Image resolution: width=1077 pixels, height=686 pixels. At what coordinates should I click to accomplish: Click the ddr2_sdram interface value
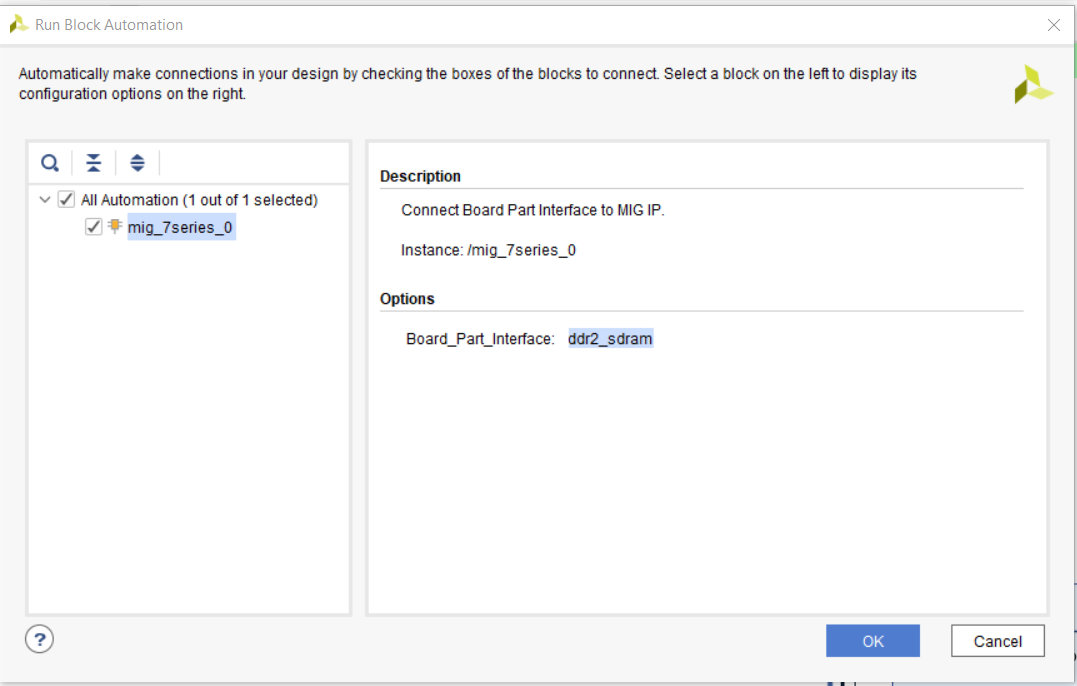(x=610, y=339)
